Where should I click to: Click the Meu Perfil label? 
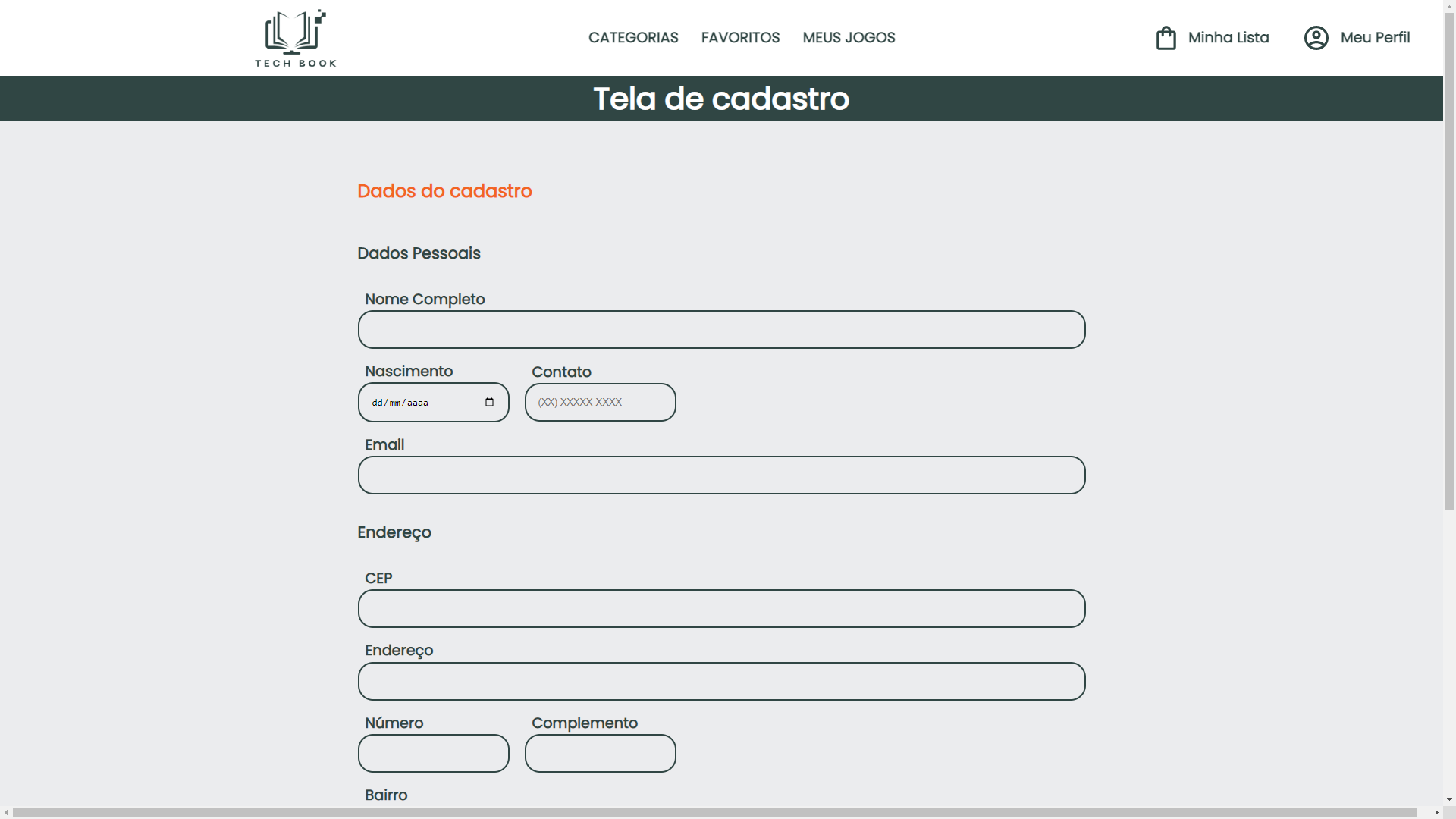1375,37
